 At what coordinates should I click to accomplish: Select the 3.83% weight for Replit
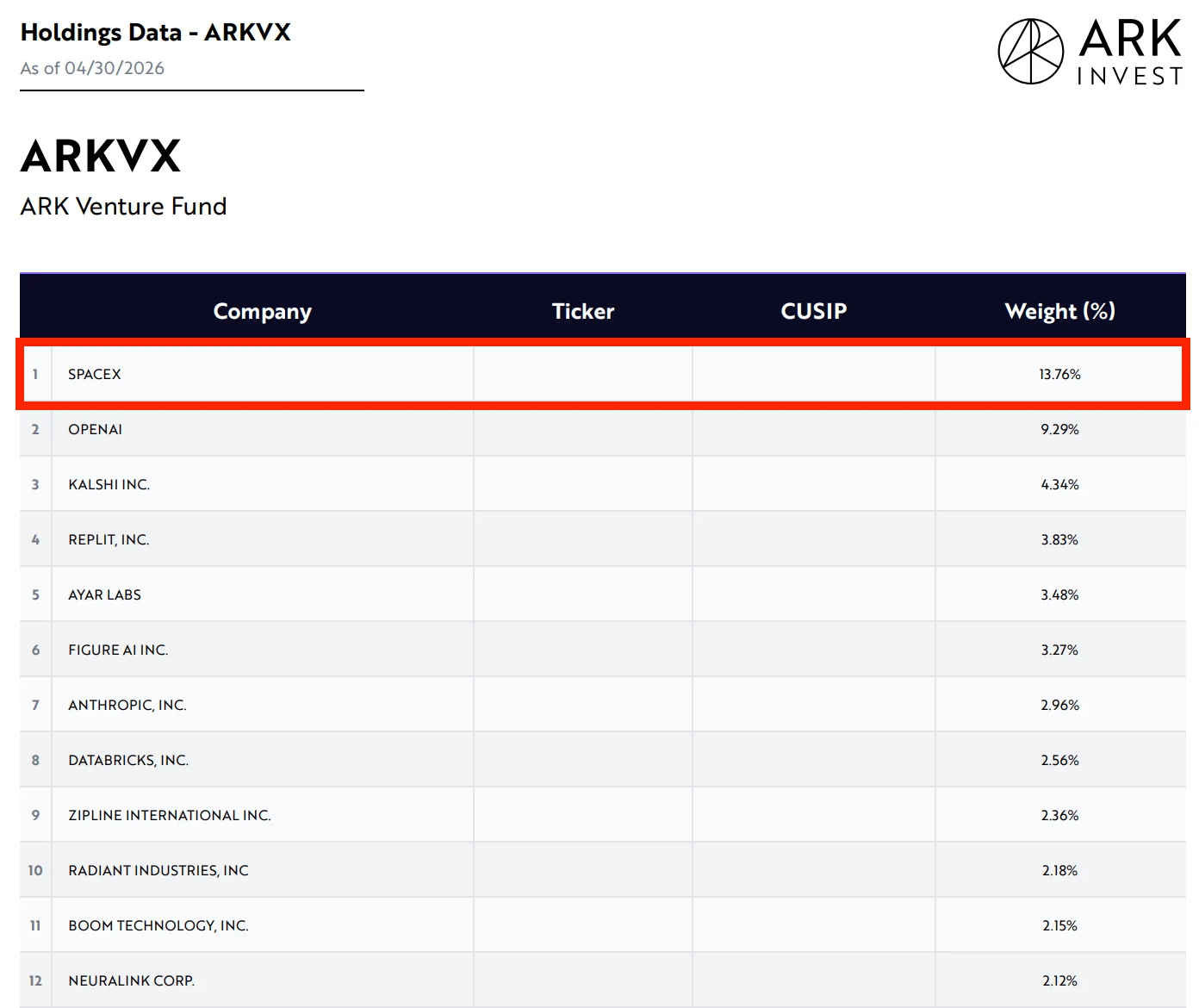coord(1060,539)
